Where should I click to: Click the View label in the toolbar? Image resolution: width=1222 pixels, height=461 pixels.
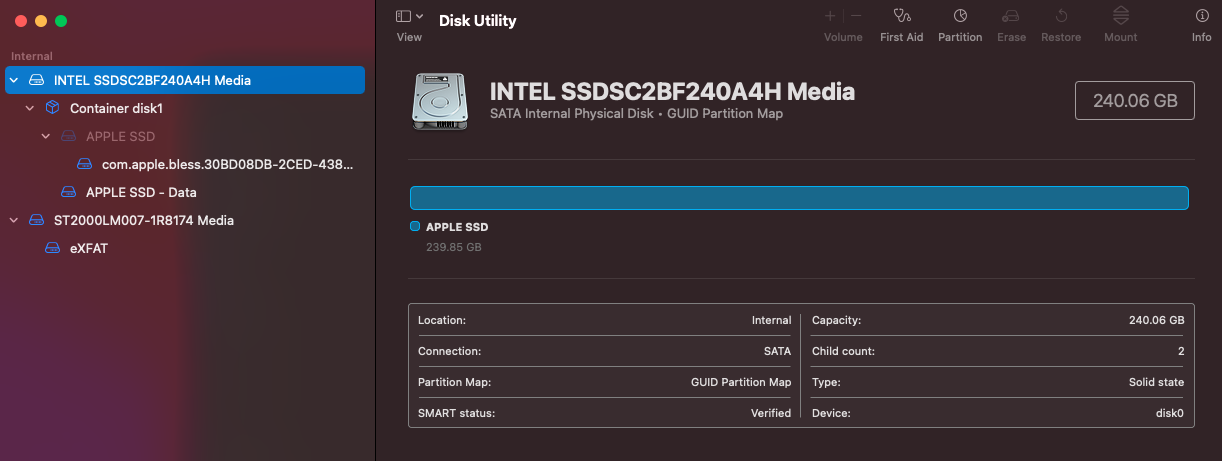click(x=409, y=37)
